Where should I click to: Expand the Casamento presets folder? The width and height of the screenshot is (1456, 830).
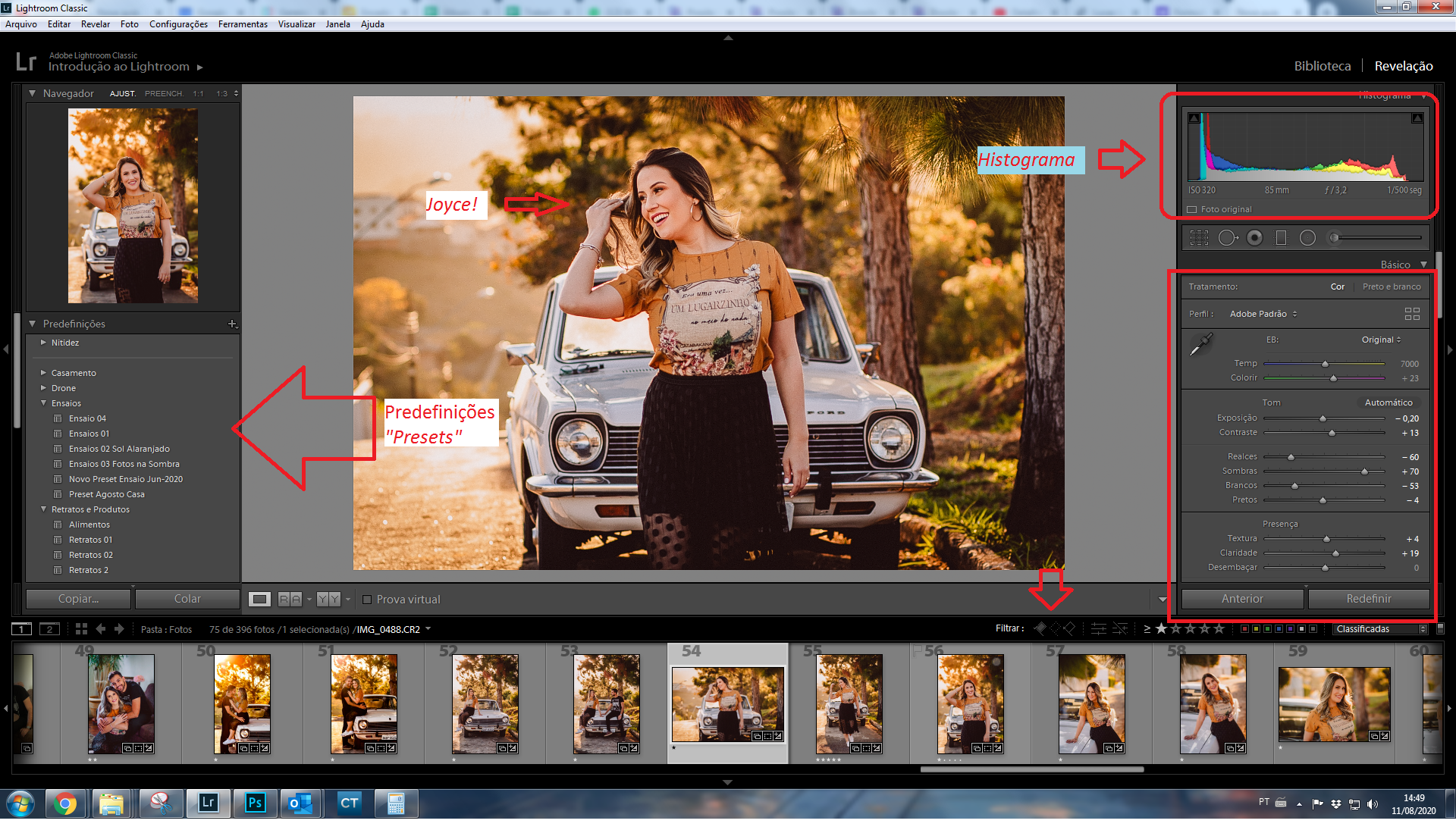[44, 373]
